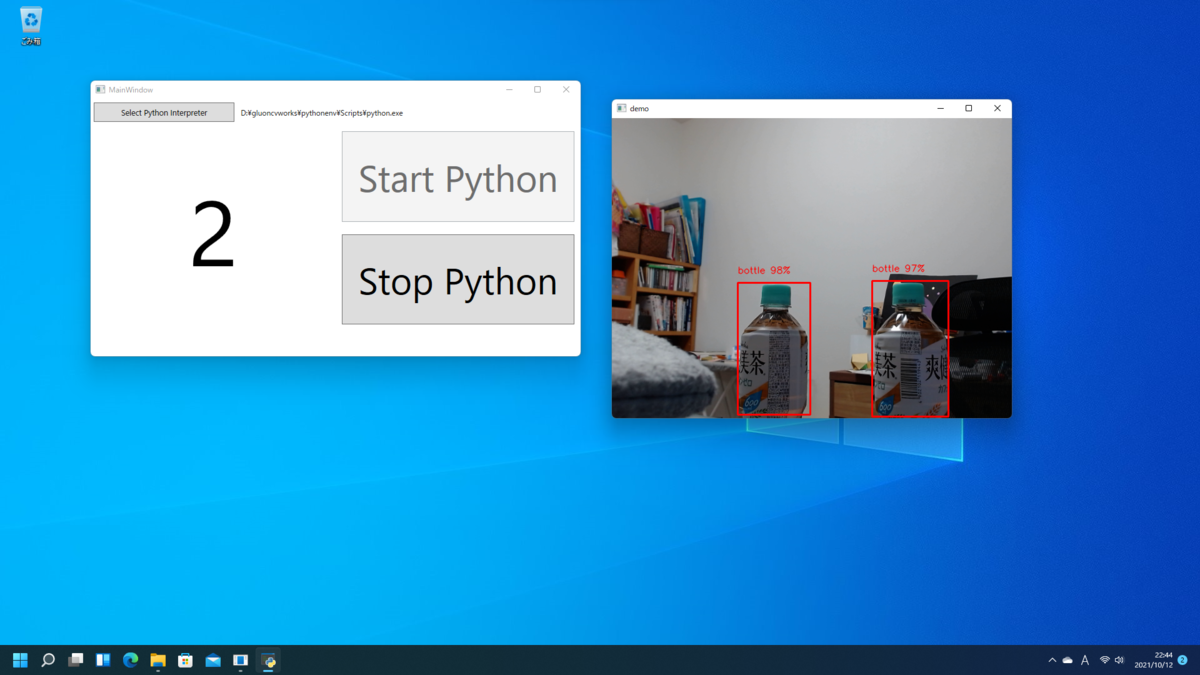Open the Windows Start menu
This screenshot has width=1200, height=675.
20,660
